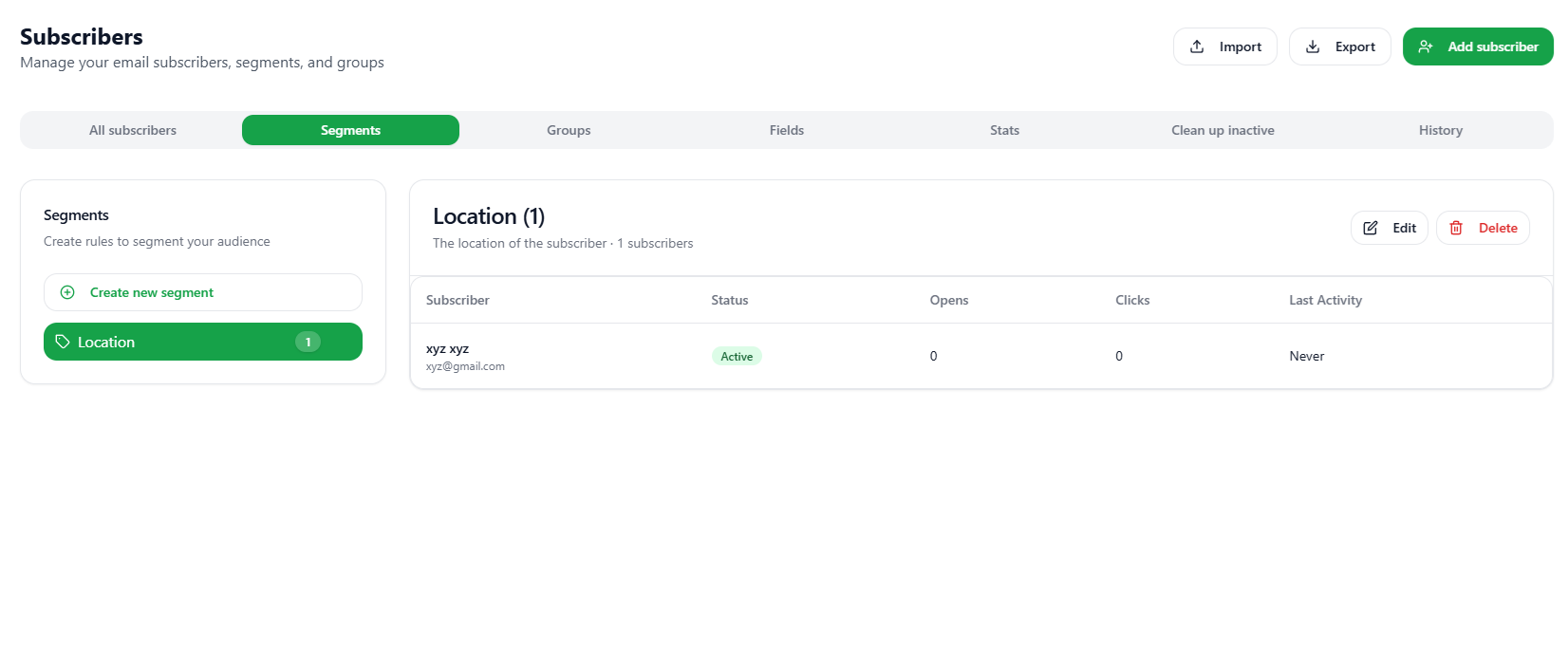Open the Clean up inactive tab
This screenshot has height=650, width=1568.
(1223, 130)
